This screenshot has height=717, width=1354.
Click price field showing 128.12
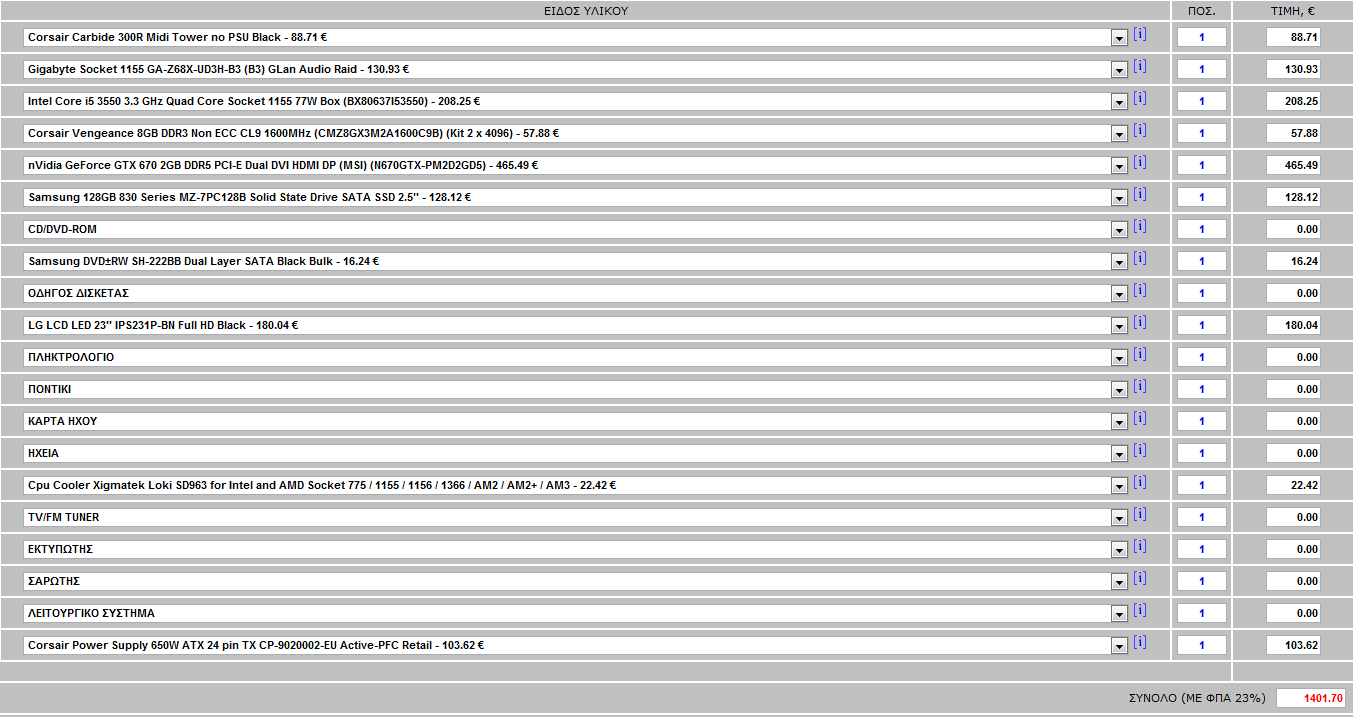pyautogui.click(x=1293, y=198)
